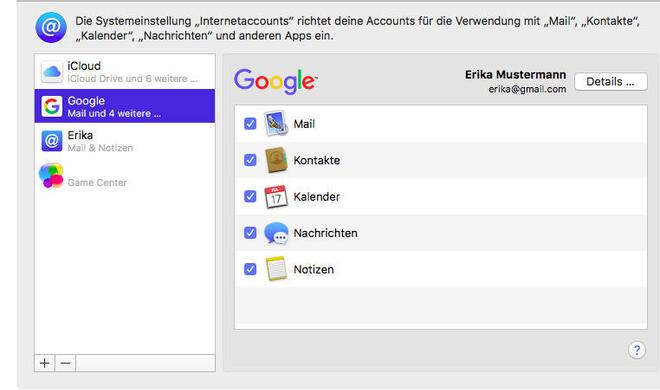Image resolution: width=660 pixels, height=390 pixels.
Task: Toggle the Kalender checkbox
Action: point(250,196)
